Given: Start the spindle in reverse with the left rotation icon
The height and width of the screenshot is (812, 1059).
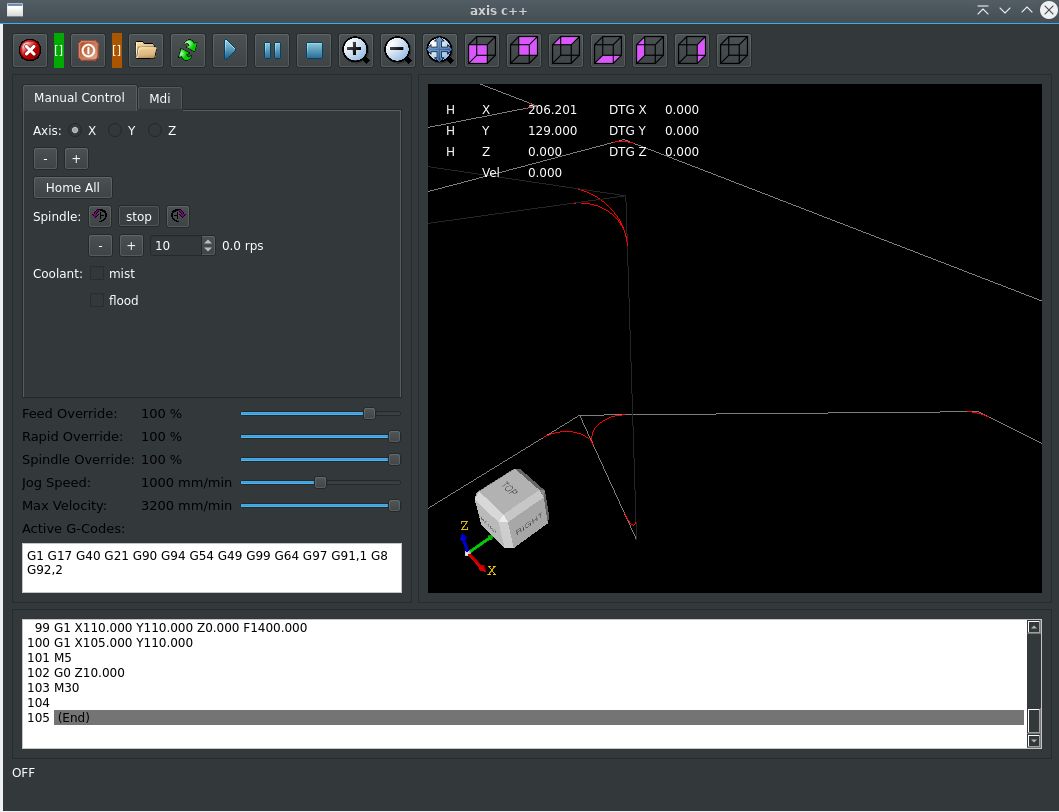Looking at the screenshot, I should [100, 216].
